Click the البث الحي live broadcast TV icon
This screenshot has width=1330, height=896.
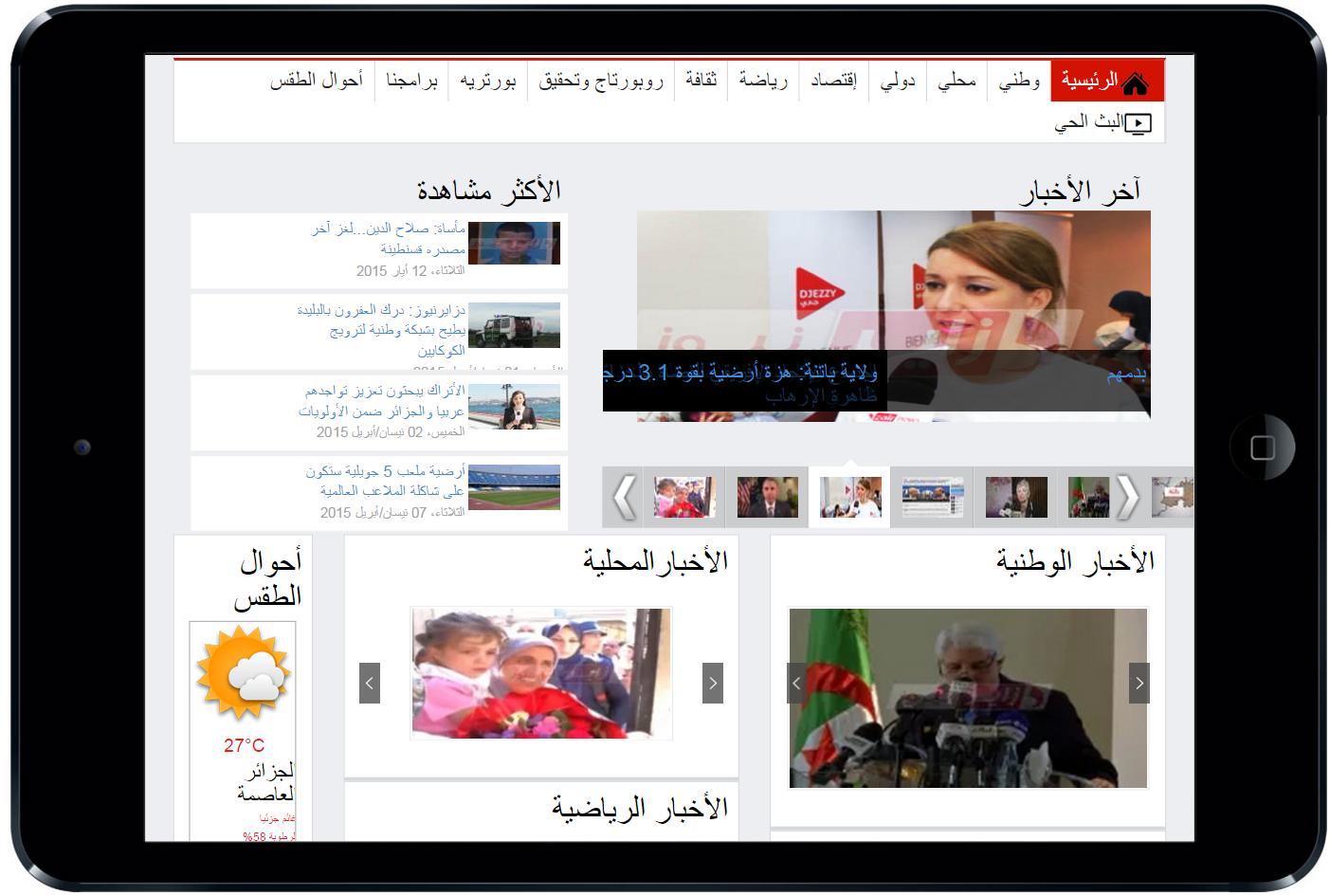[x=1140, y=122]
